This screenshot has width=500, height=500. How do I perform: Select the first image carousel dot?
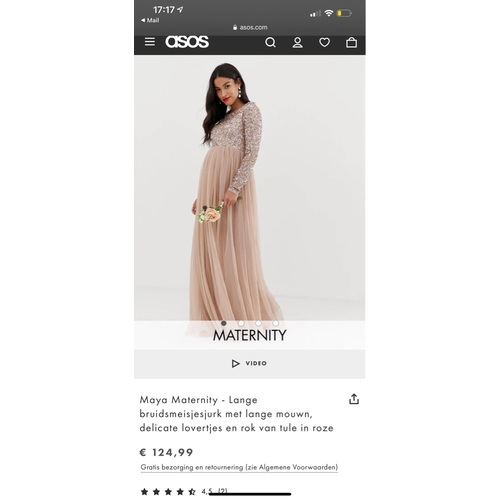click(224, 323)
